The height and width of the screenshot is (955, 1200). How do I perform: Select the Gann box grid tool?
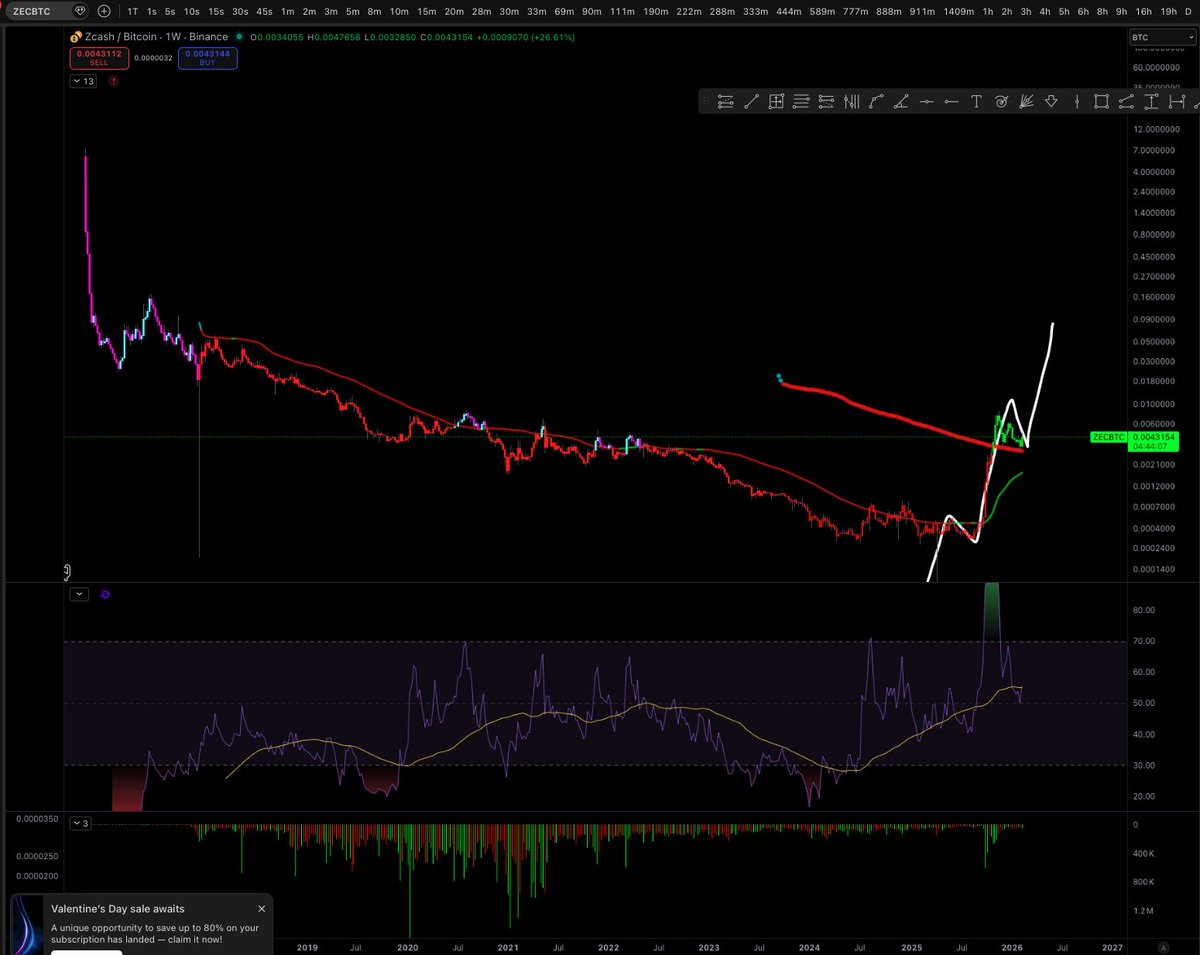click(776, 101)
